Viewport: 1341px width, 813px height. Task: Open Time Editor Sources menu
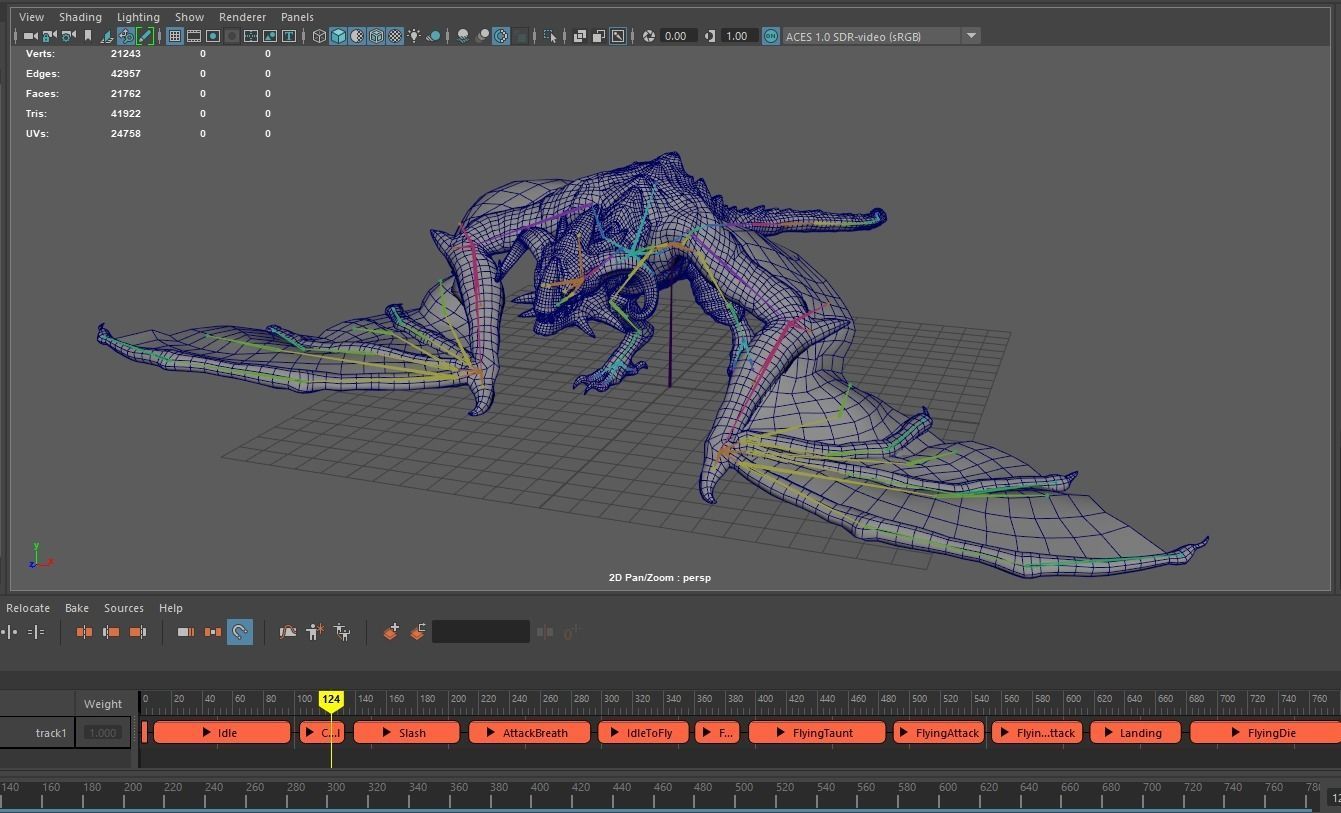(x=124, y=608)
